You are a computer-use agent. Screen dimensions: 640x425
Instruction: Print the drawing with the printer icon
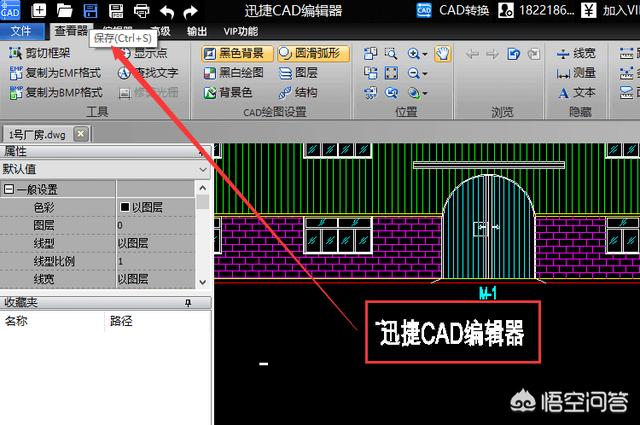[x=141, y=11]
